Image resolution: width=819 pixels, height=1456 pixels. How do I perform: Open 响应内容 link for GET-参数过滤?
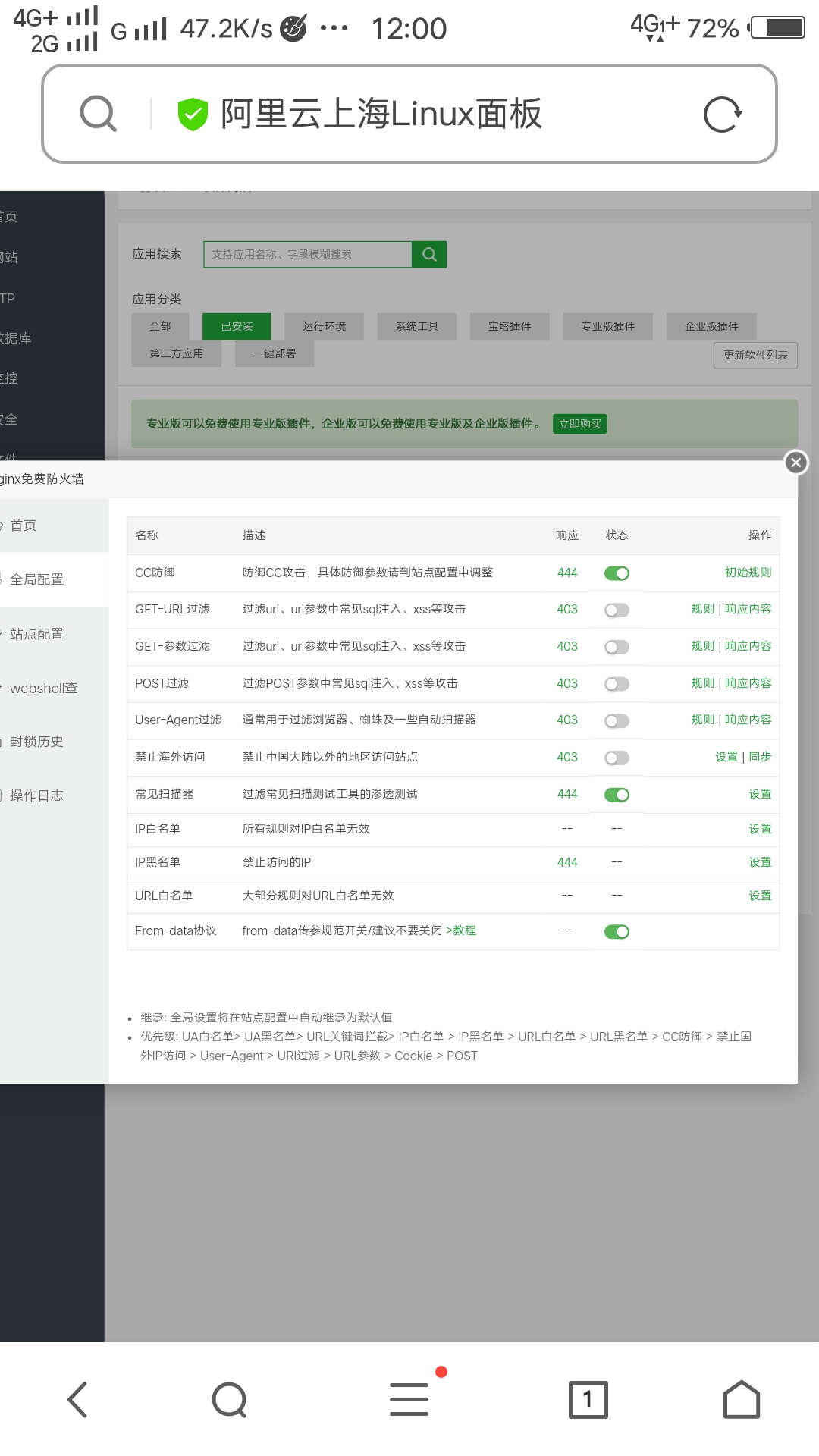748,646
